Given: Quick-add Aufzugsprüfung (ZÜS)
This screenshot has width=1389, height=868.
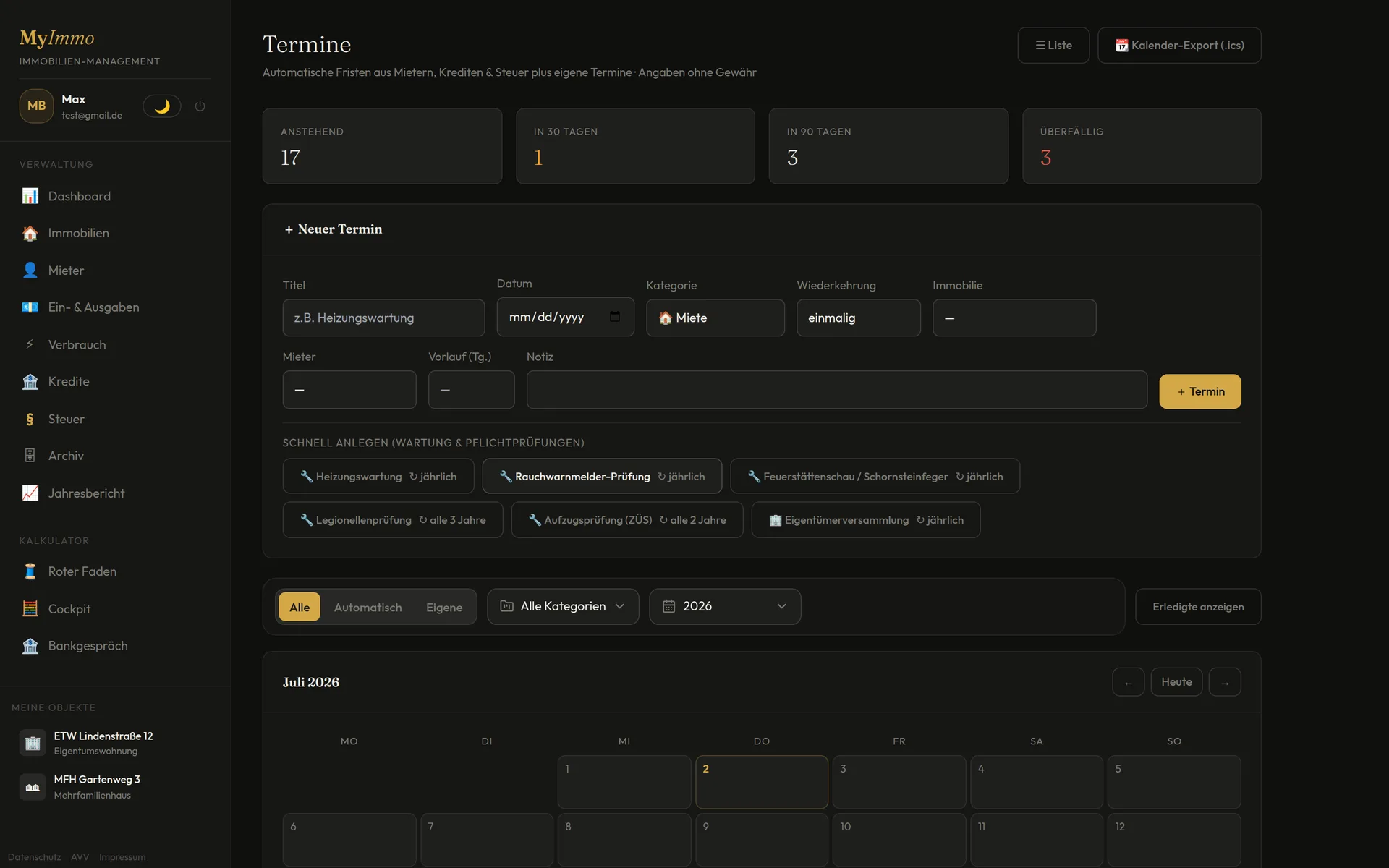Looking at the screenshot, I should pos(627,519).
